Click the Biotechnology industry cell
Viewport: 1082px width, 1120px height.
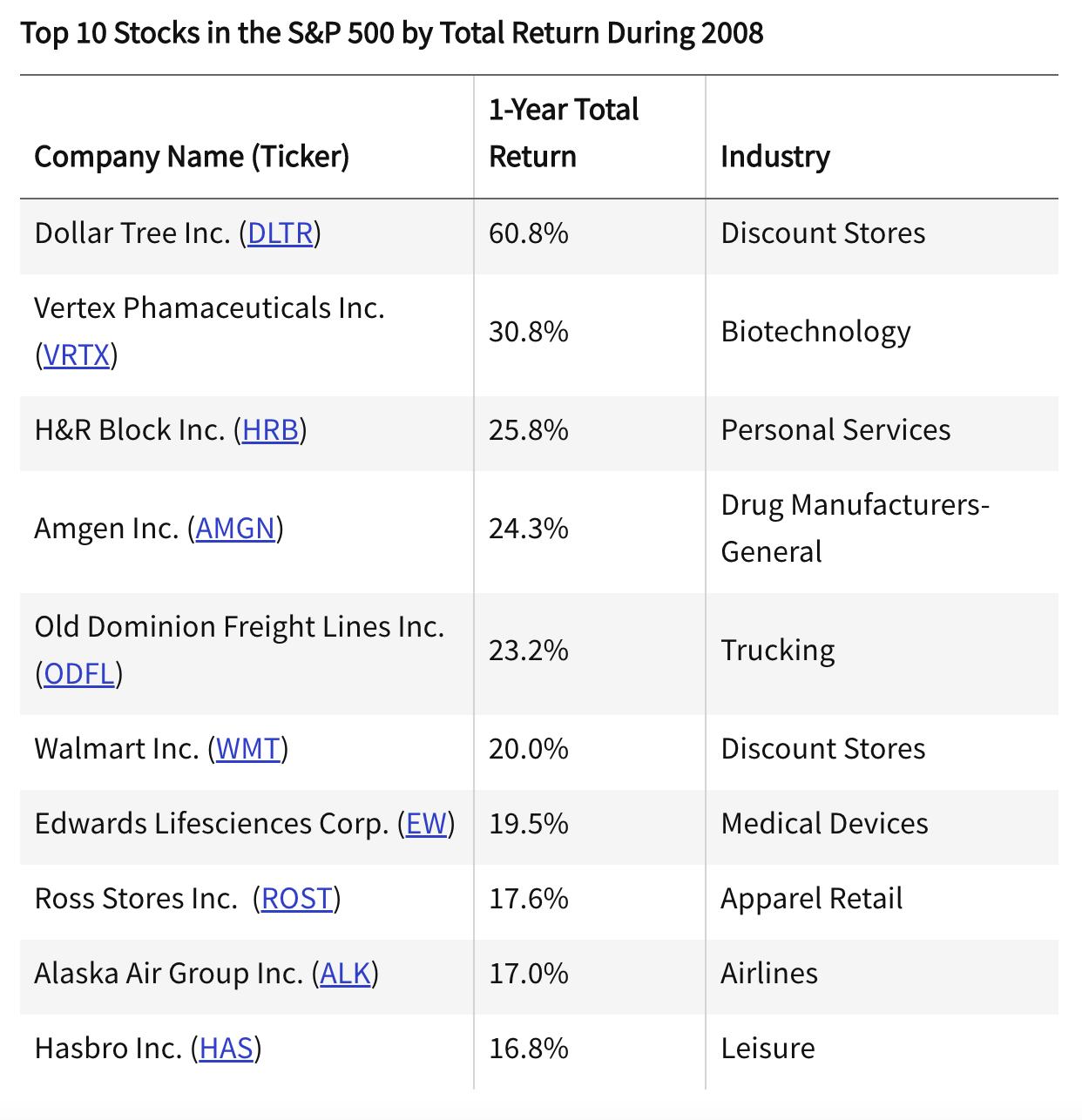pos(815,332)
